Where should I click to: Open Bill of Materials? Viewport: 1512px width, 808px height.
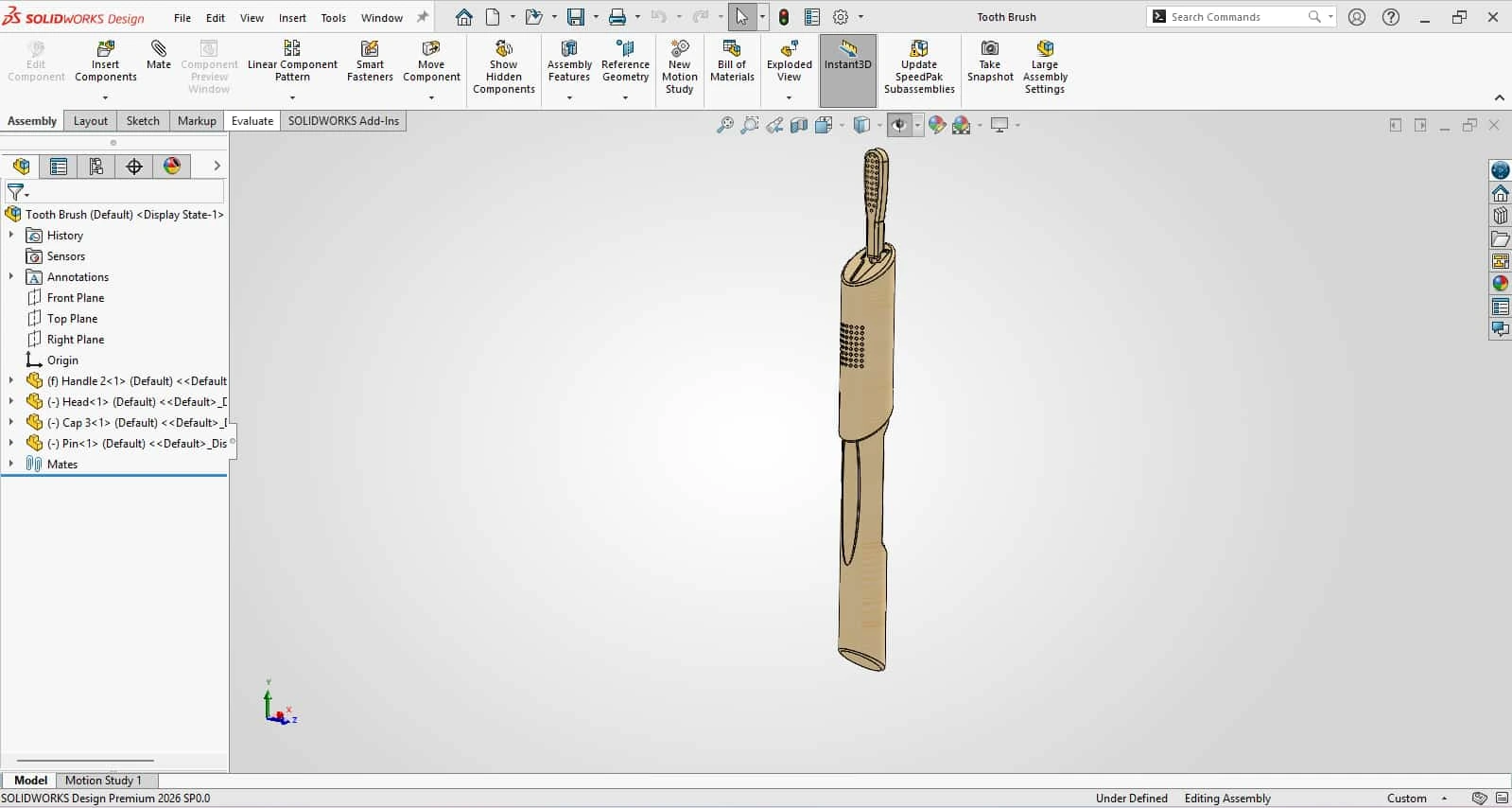[732, 61]
